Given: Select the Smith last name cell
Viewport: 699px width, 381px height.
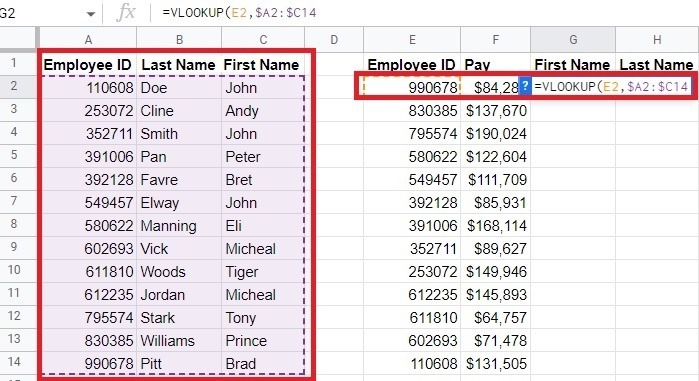Looking at the screenshot, I should coord(179,134).
